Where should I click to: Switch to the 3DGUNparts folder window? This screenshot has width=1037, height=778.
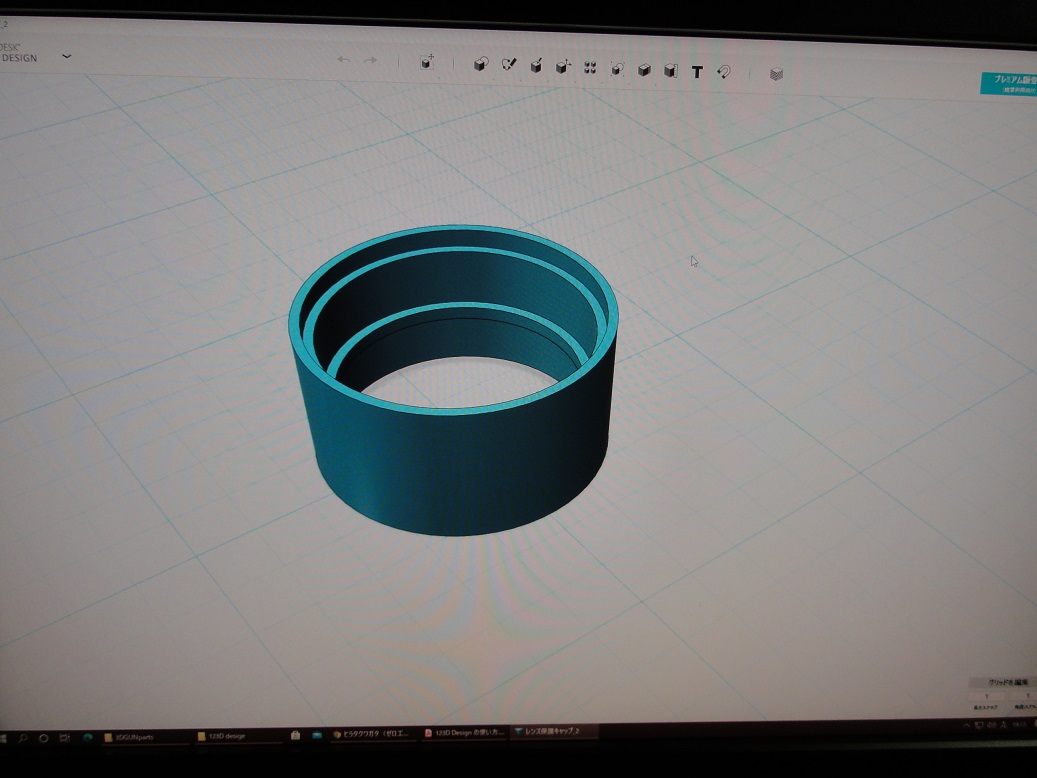click(145, 736)
